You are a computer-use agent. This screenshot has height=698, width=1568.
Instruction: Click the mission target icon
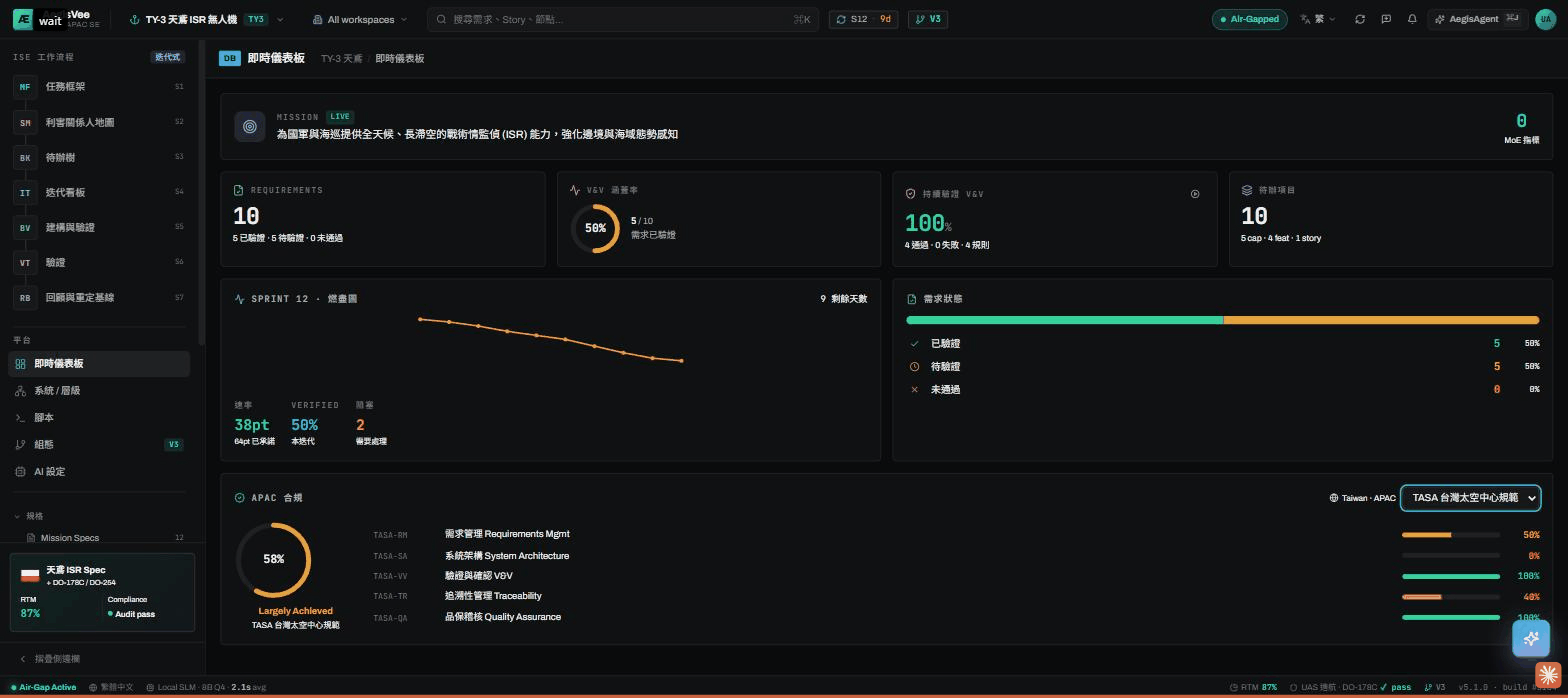[x=250, y=126]
